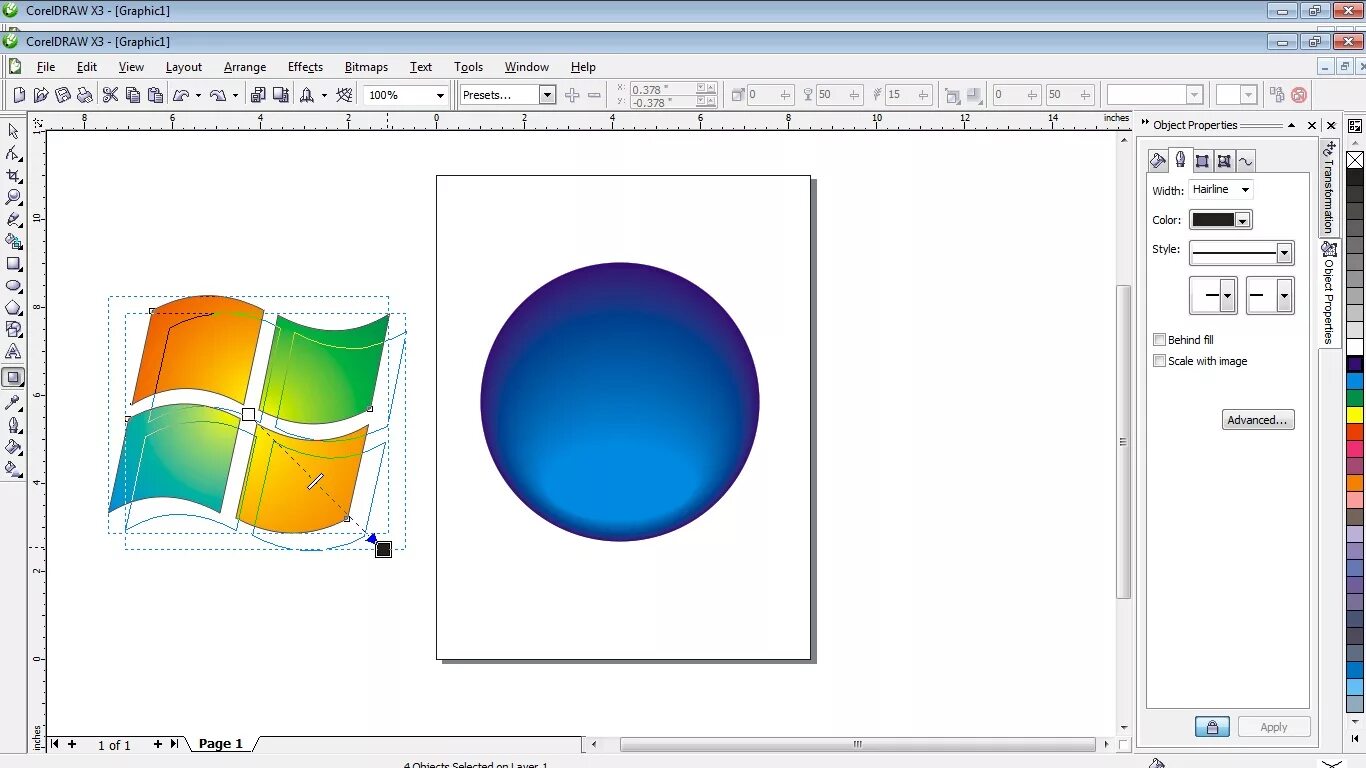Go to last page arrow button

(175, 744)
